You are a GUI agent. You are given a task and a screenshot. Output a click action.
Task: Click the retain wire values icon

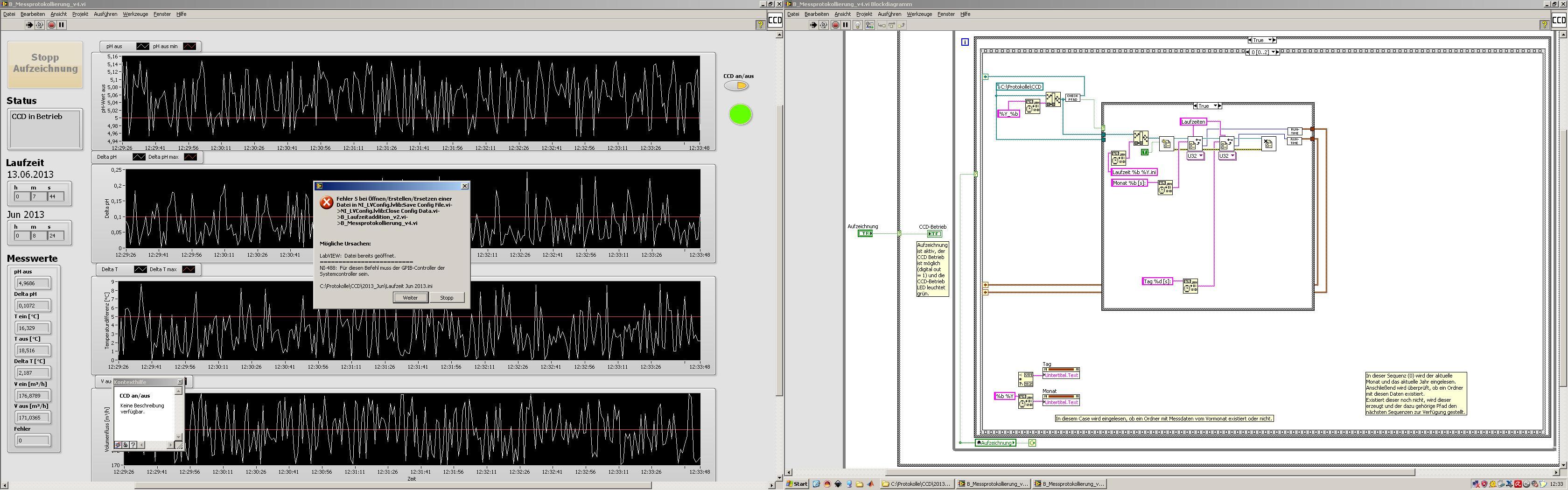pyautogui.click(x=869, y=25)
